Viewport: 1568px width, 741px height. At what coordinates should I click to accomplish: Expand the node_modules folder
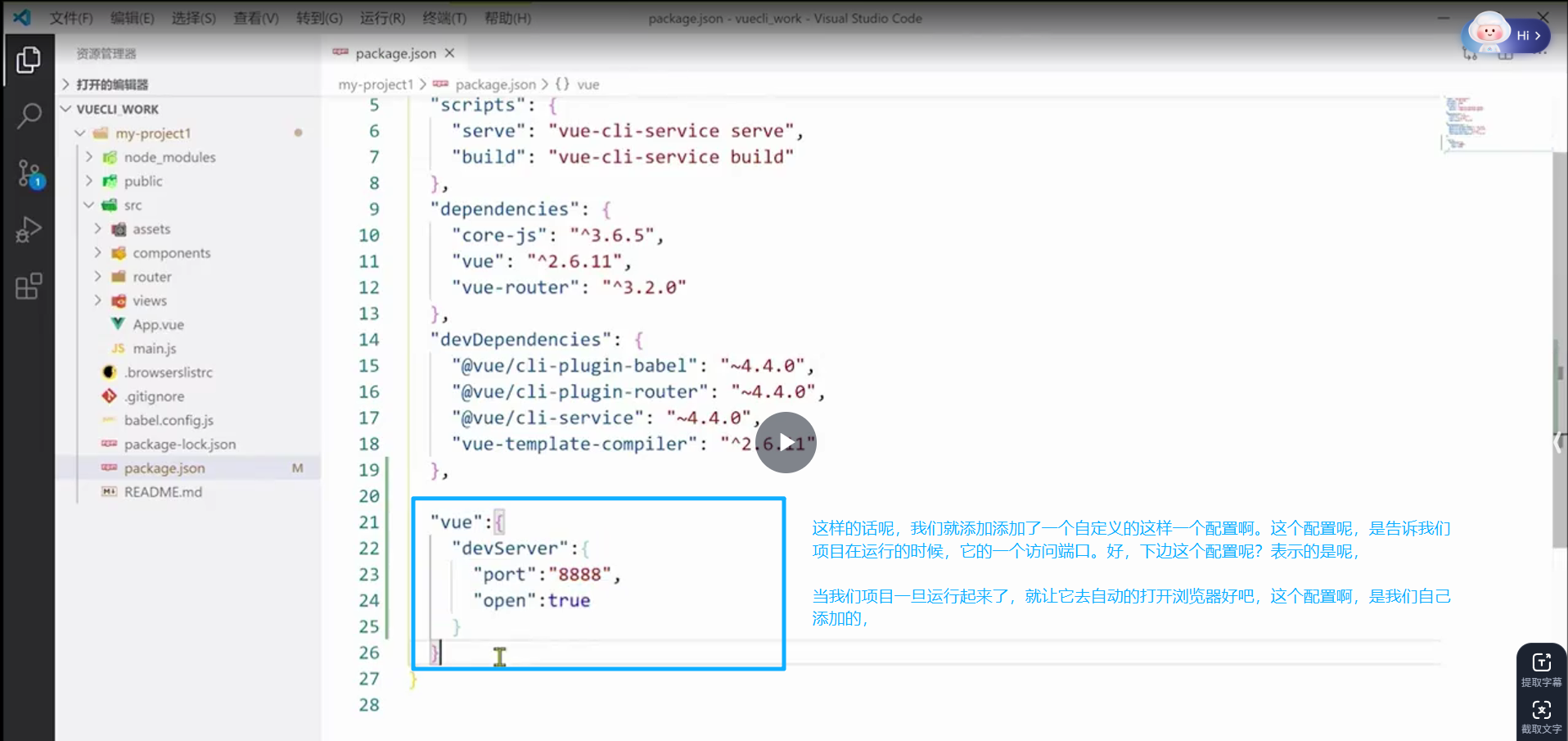tap(169, 157)
